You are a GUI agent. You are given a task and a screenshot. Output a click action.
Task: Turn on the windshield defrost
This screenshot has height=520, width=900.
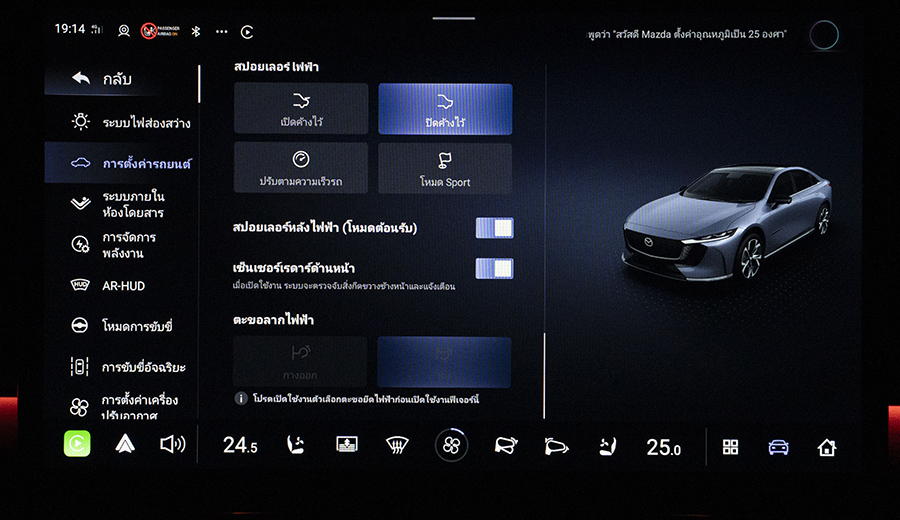coord(397,445)
